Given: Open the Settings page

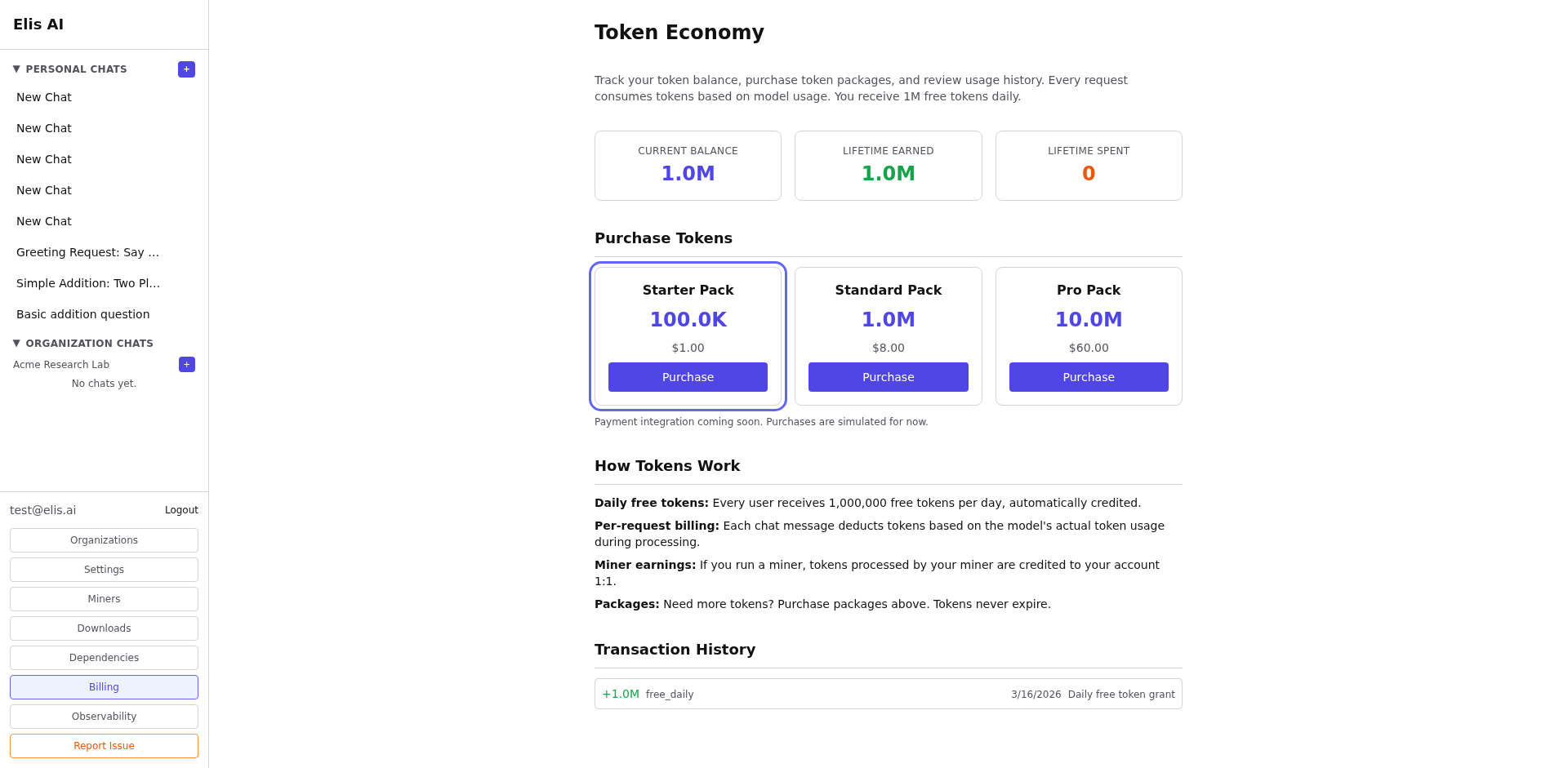Looking at the screenshot, I should [x=104, y=569].
